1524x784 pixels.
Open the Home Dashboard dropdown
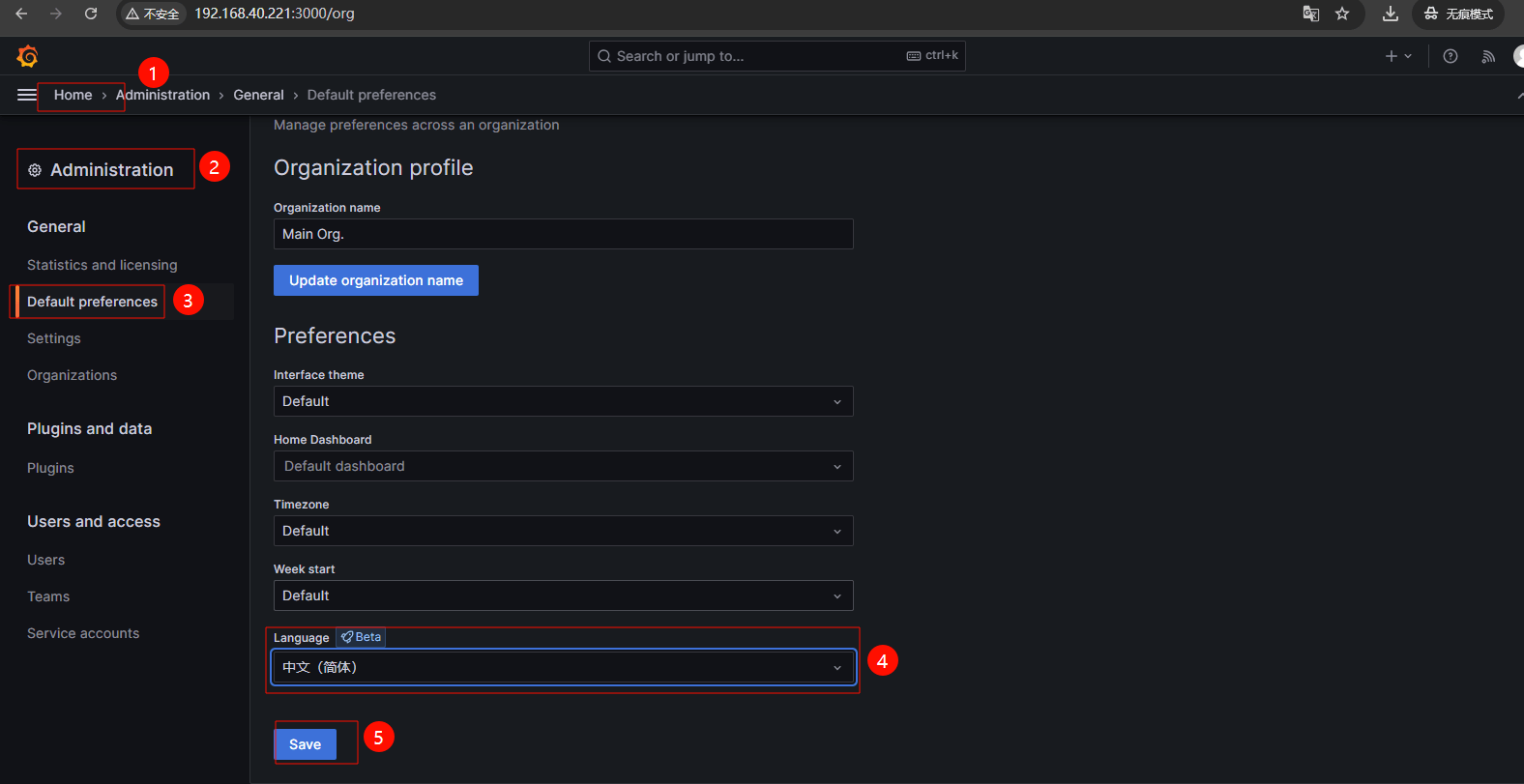(x=563, y=466)
